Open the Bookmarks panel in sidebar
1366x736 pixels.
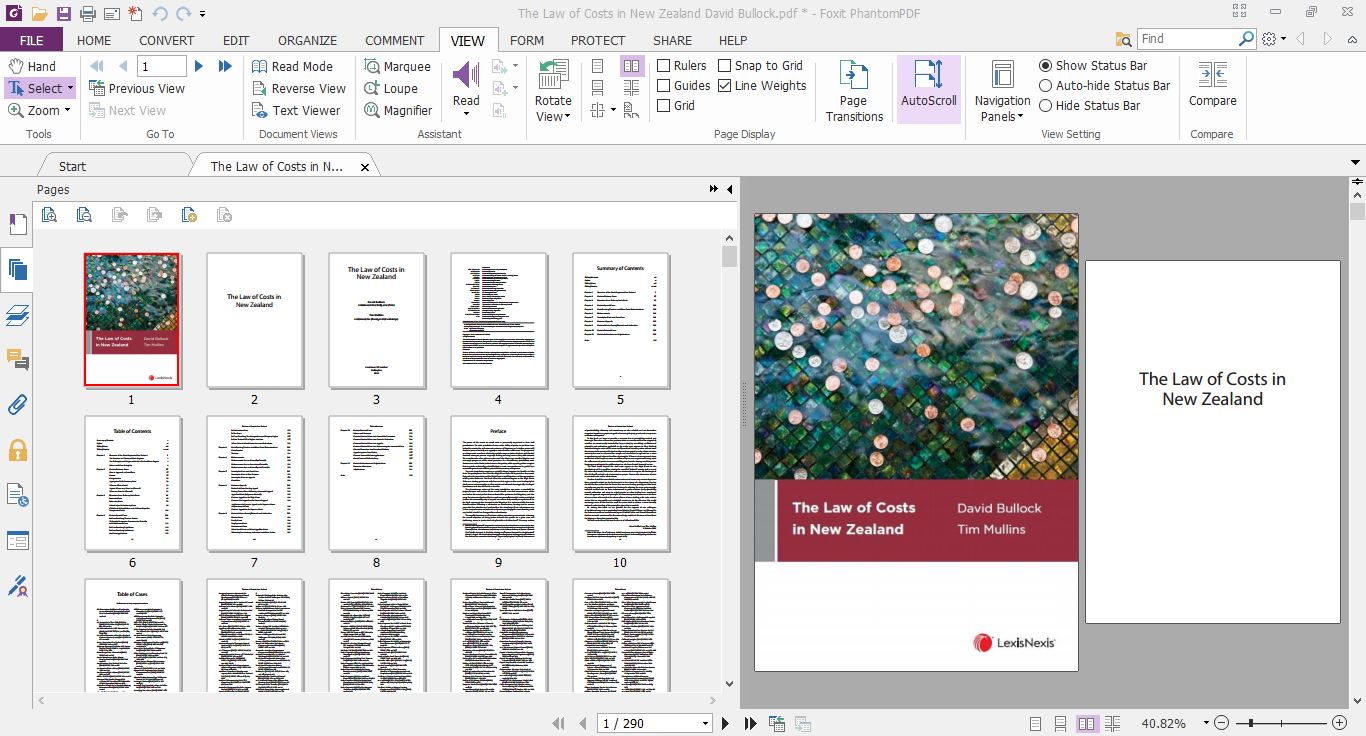pyautogui.click(x=17, y=224)
